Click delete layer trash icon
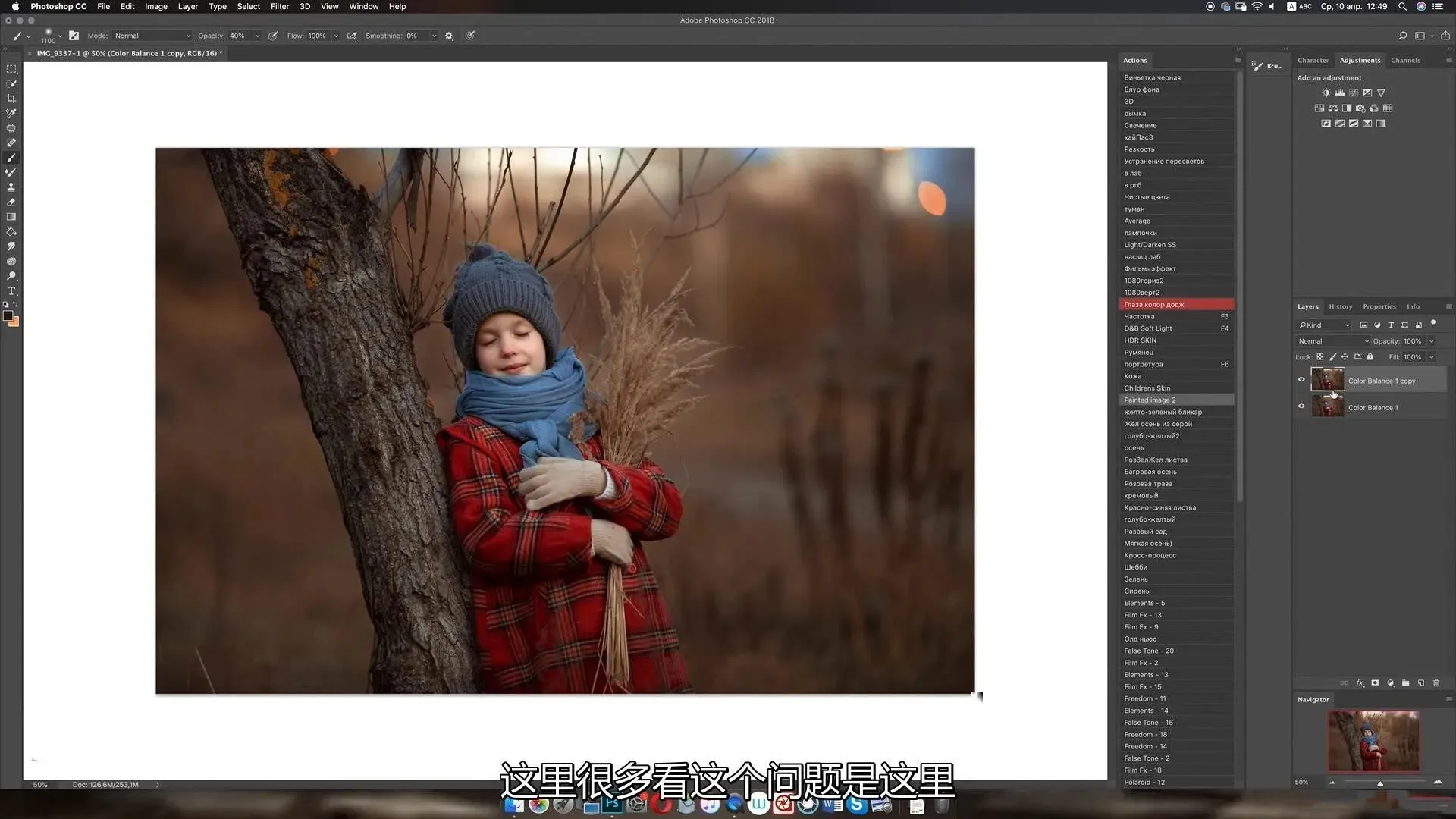The width and height of the screenshot is (1456, 819). 1436,683
